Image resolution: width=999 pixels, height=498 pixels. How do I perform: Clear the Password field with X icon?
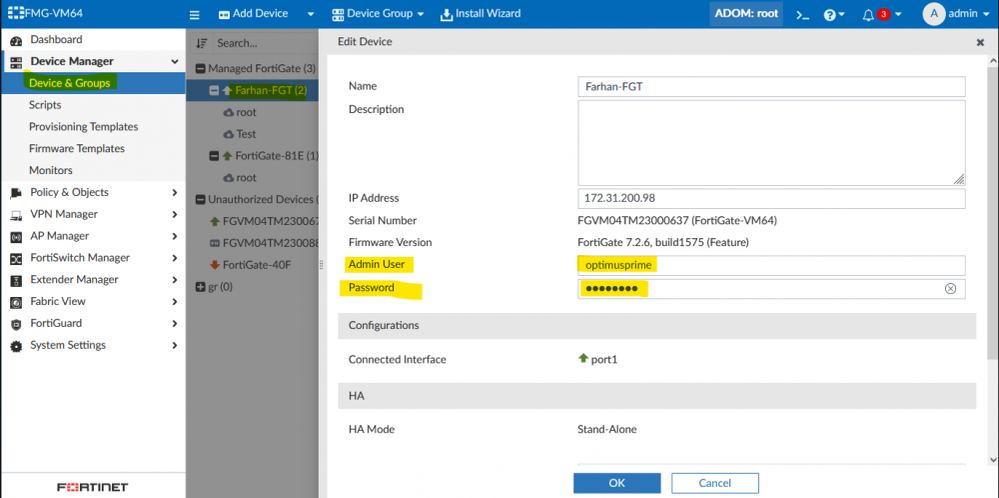pyautogui.click(x=950, y=288)
